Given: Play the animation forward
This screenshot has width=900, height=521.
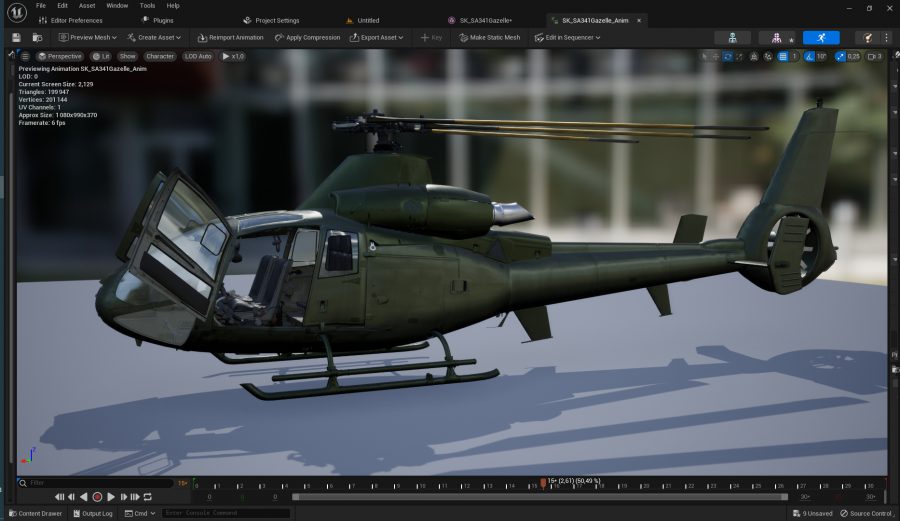Looking at the screenshot, I should 110,497.
